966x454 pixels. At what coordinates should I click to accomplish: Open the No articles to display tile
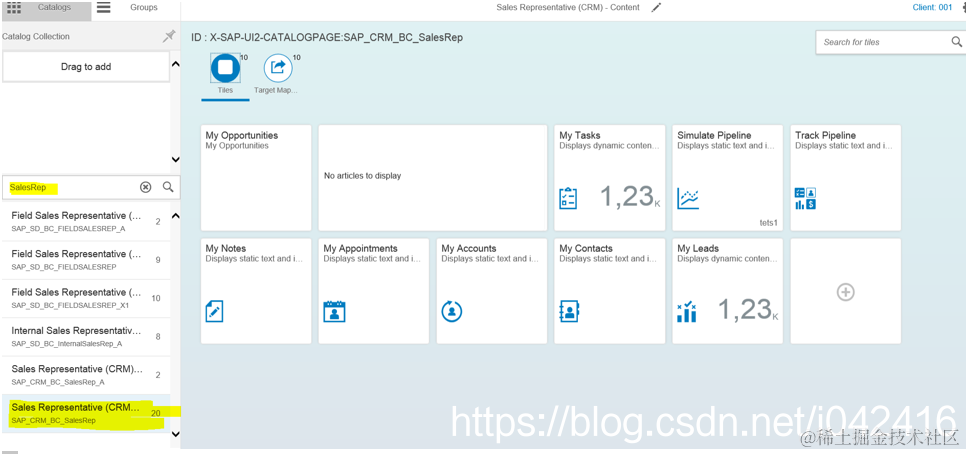(432, 178)
